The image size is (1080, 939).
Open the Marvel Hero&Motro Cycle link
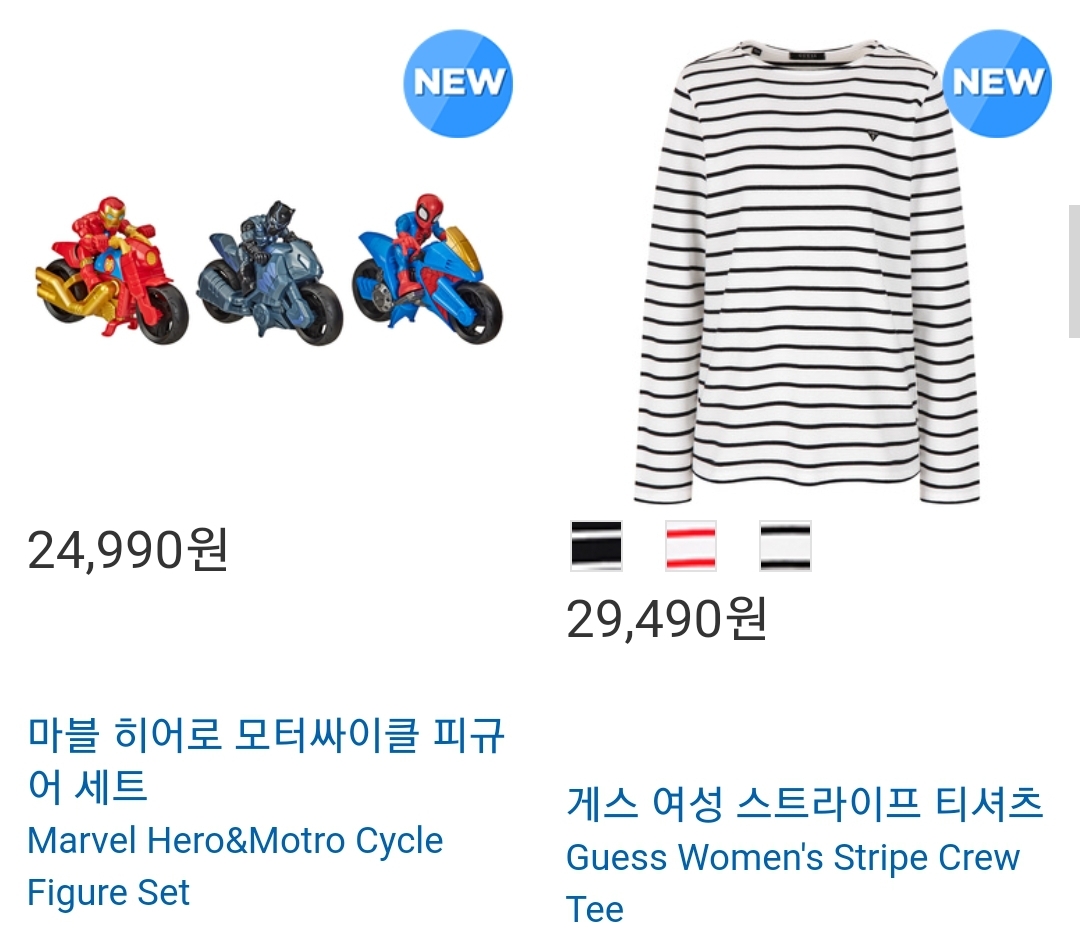[x=235, y=840]
